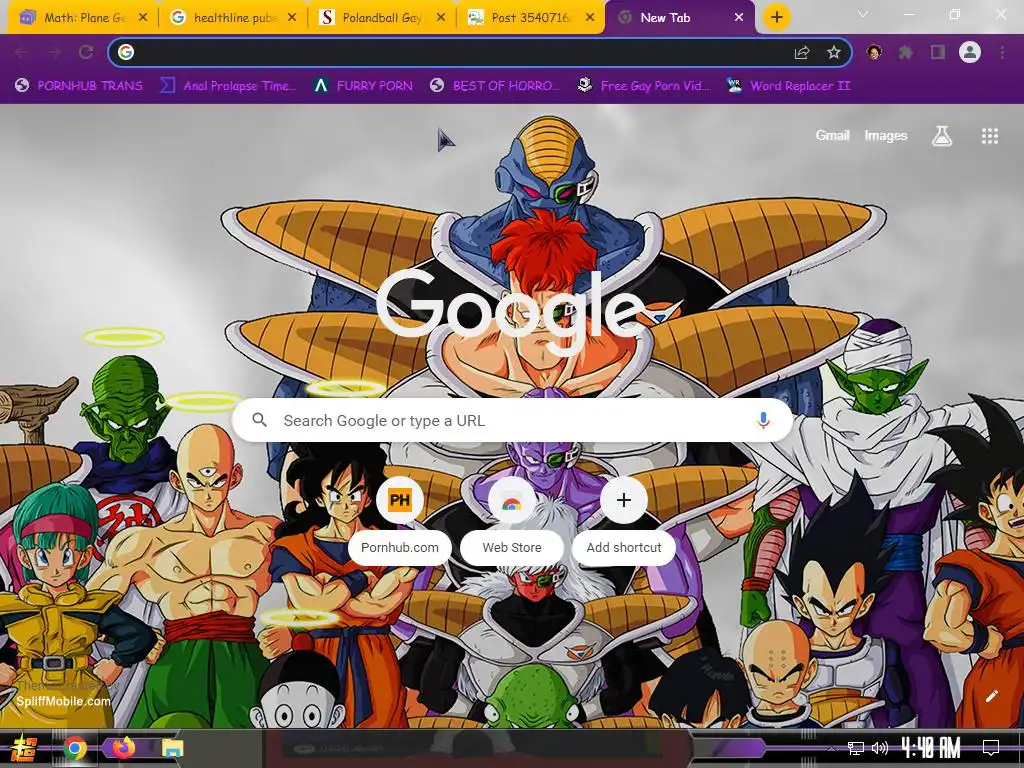This screenshot has width=1024, height=768.
Task: Open the notification center icon
Action: pyautogui.click(x=991, y=748)
